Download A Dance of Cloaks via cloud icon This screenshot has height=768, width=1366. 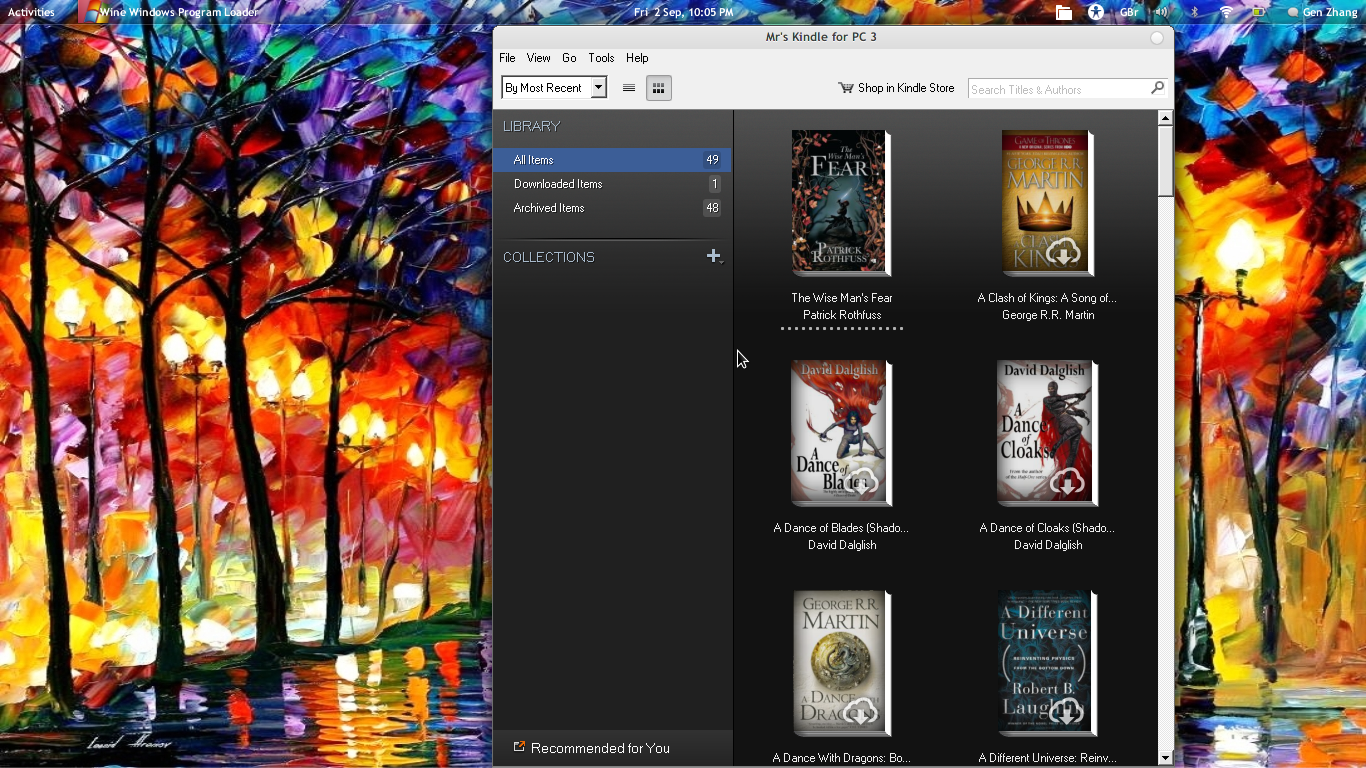tap(1067, 483)
